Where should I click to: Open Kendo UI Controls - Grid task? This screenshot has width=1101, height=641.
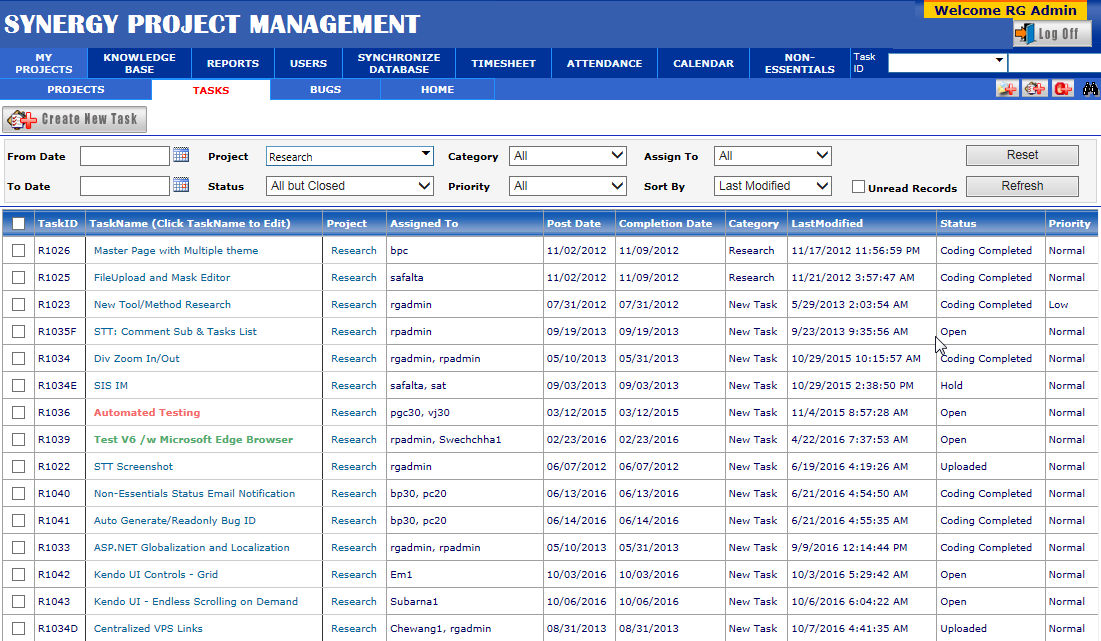156,575
